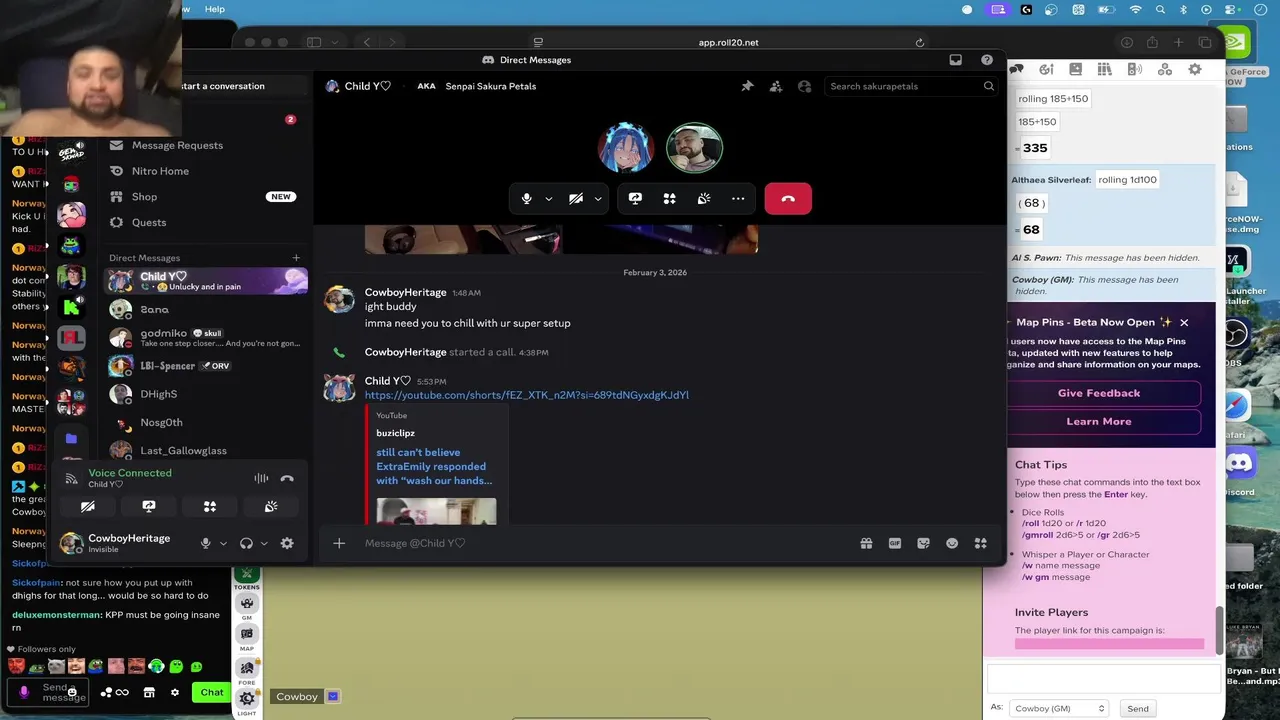Open Spotlight search in menu bar
Image resolution: width=1280 pixels, height=720 pixels.
point(1160,9)
